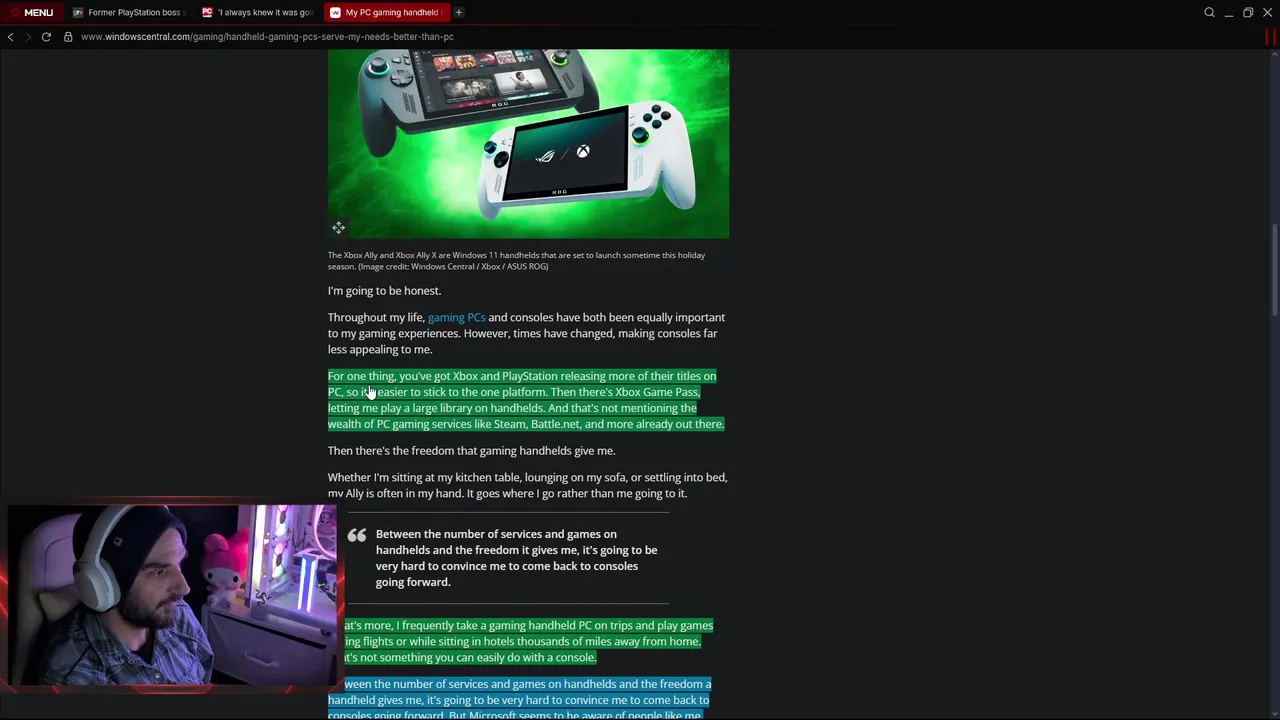Go back to the previous page
Viewport: 1280px width, 720px height.
tap(10, 37)
